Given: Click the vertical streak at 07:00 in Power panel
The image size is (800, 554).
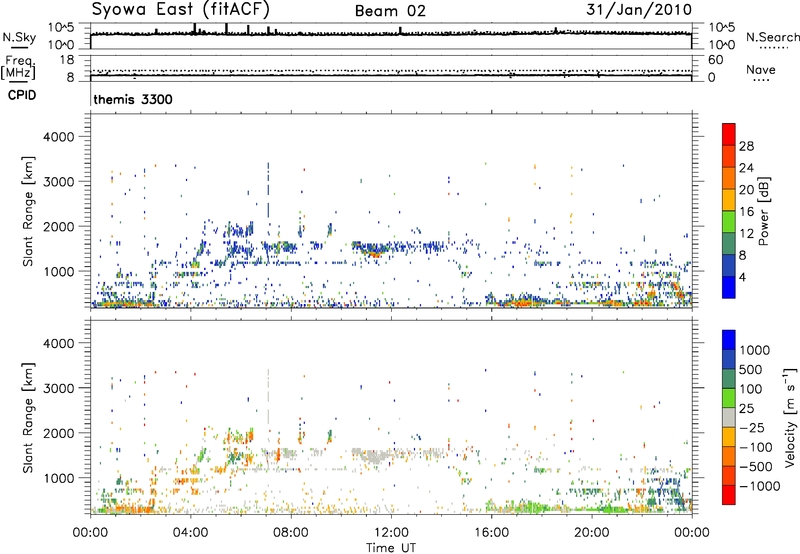Looking at the screenshot, I should (x=268, y=190).
